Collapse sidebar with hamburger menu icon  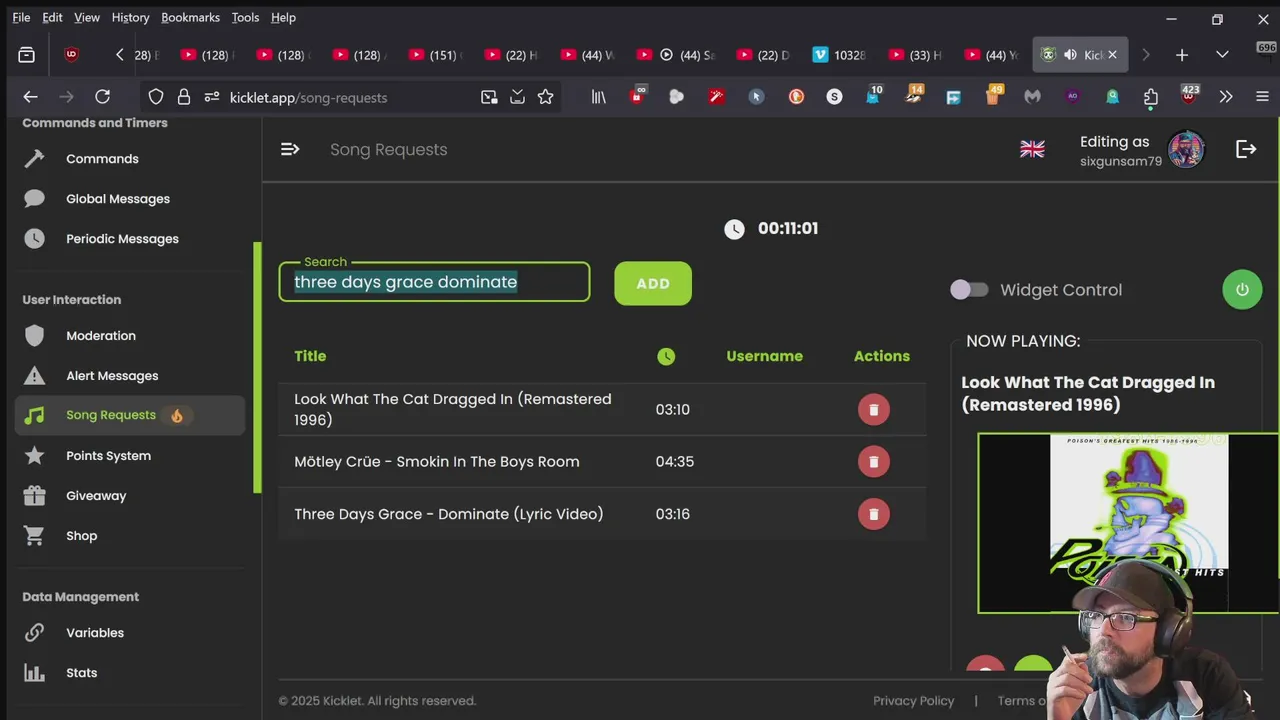coord(290,149)
